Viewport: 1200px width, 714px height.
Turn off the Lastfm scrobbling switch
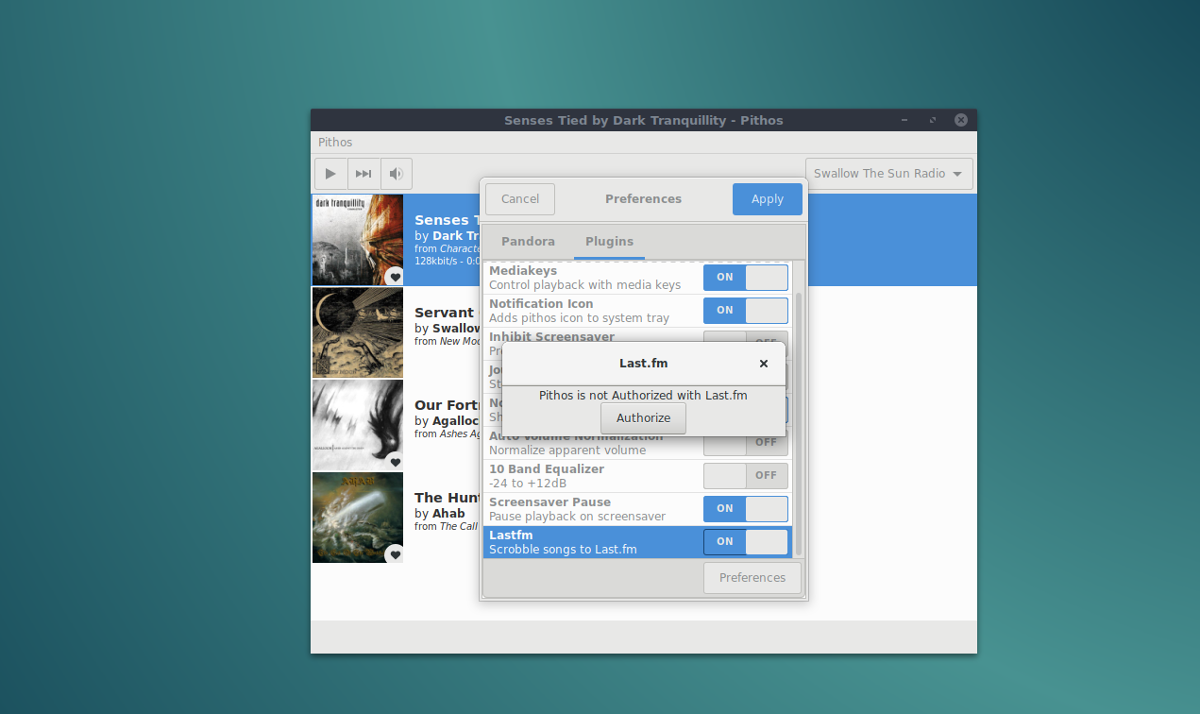(x=746, y=541)
